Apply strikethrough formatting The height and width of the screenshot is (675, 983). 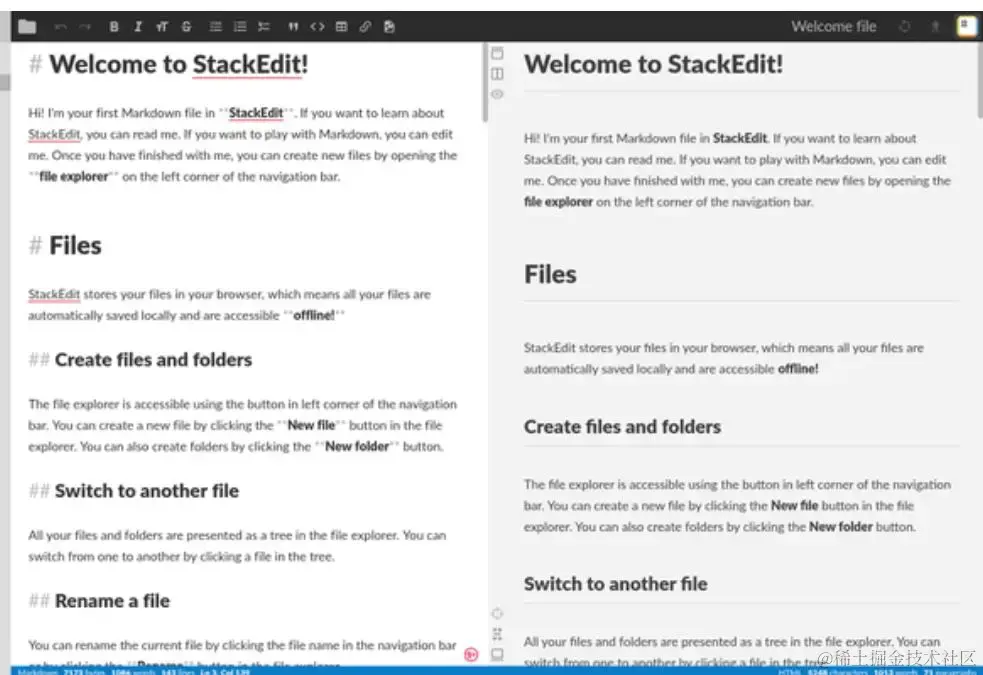186,26
